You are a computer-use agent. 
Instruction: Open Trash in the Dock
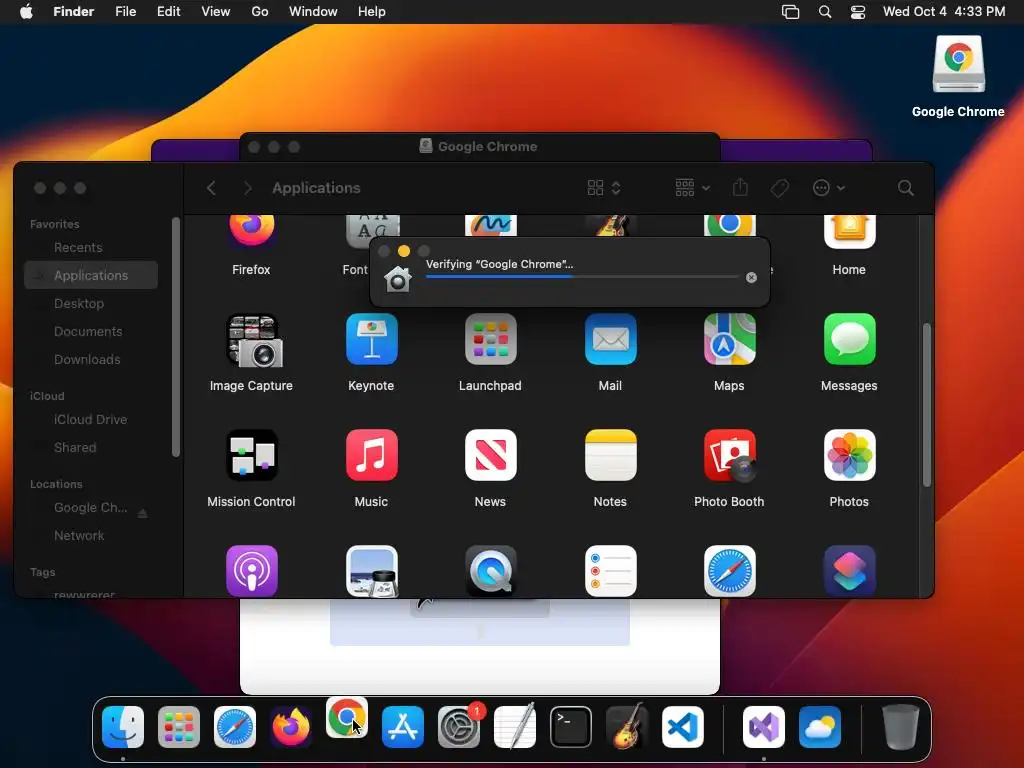click(x=901, y=727)
